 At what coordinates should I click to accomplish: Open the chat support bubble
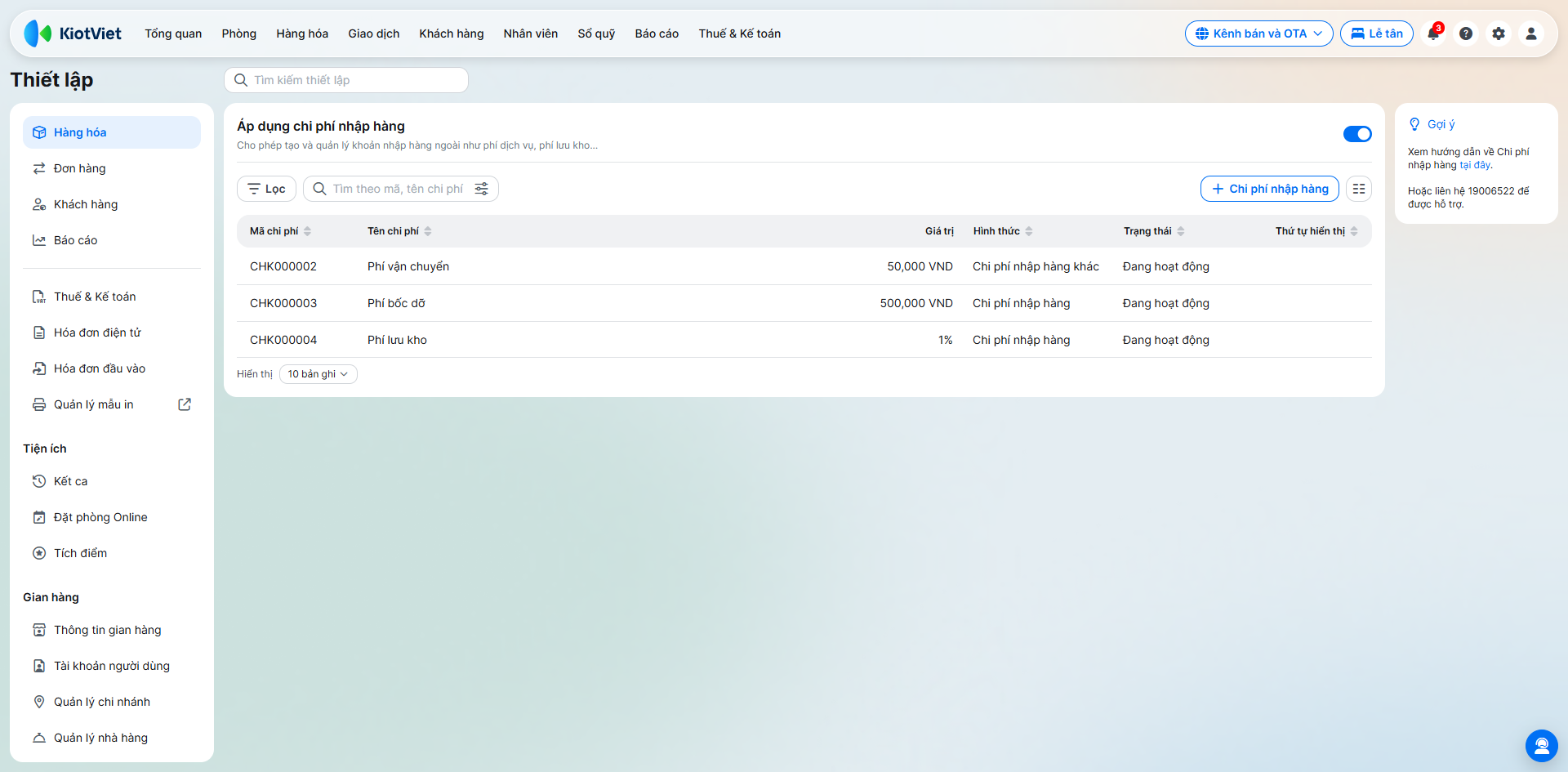coord(1542,746)
